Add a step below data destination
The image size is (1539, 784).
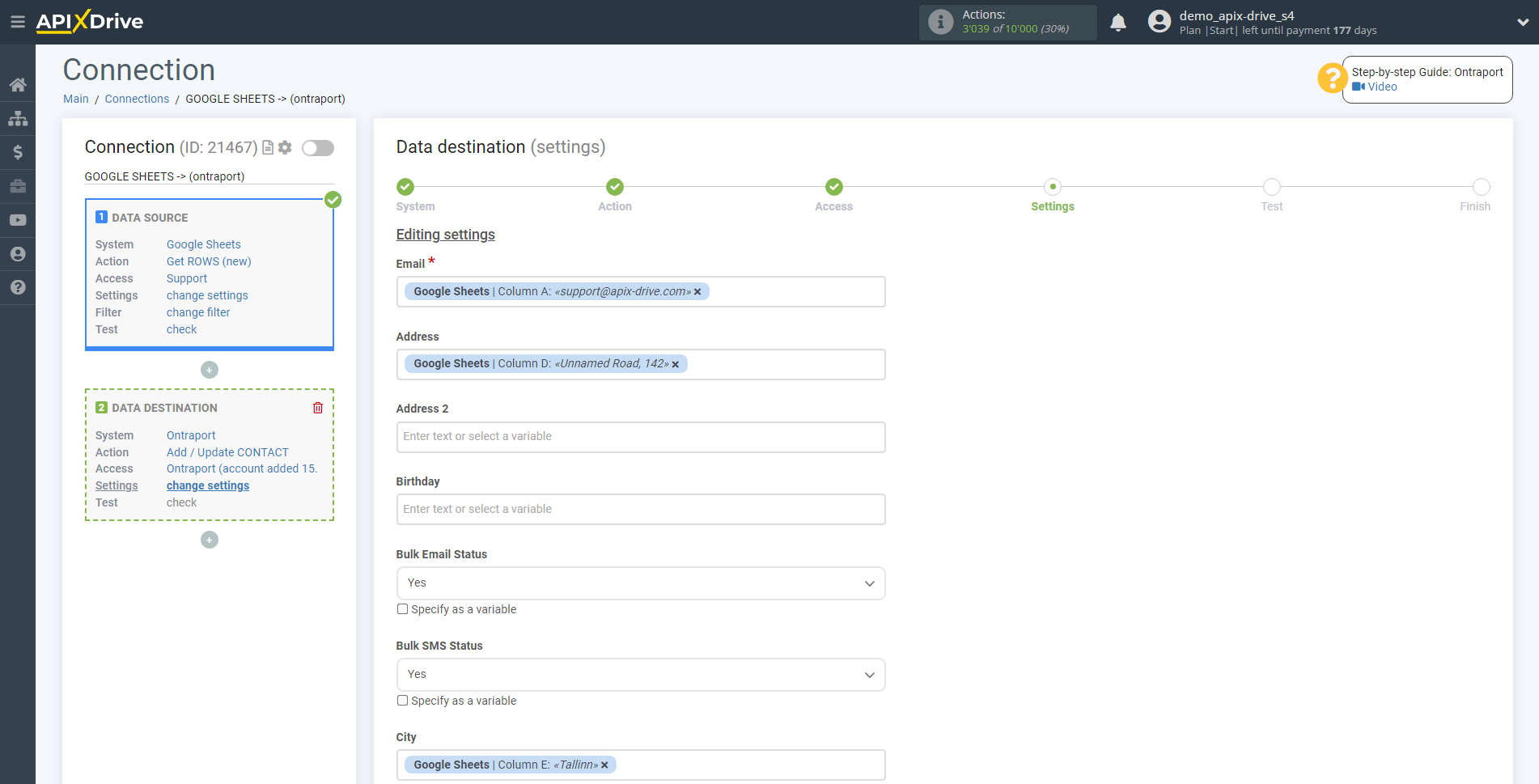click(210, 540)
